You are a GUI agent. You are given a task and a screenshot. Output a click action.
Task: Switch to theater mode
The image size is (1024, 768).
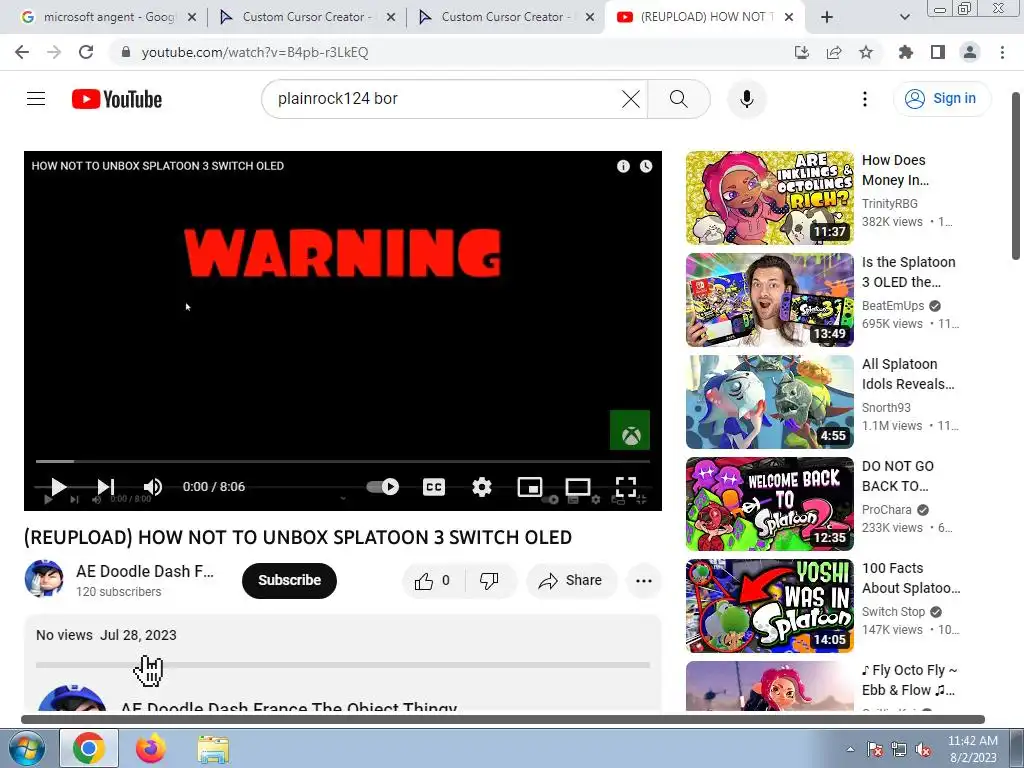(x=577, y=487)
